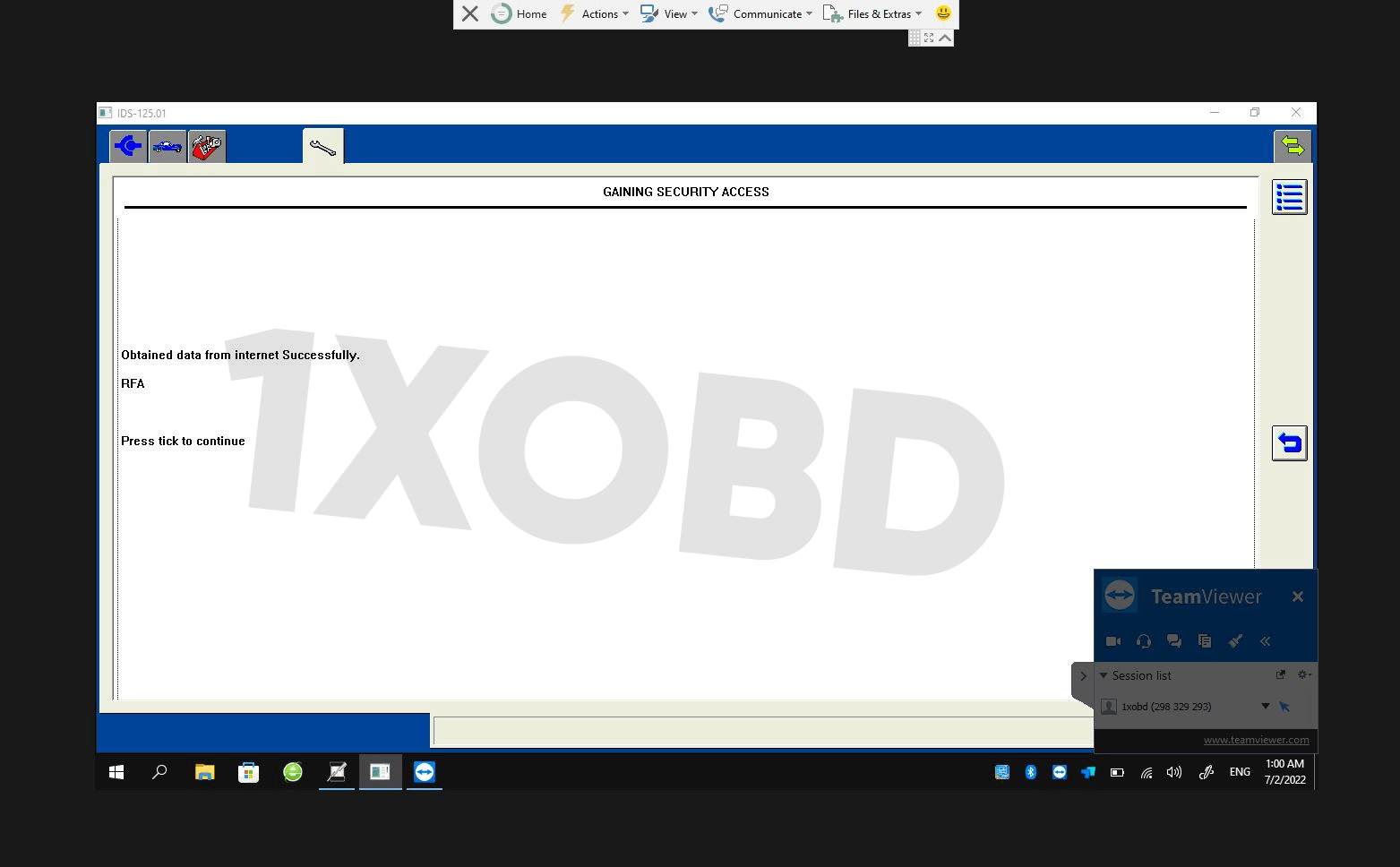Image resolution: width=1400 pixels, height=867 pixels.
Task: Open chat in the TeamViewer panel
Action: (x=1174, y=641)
